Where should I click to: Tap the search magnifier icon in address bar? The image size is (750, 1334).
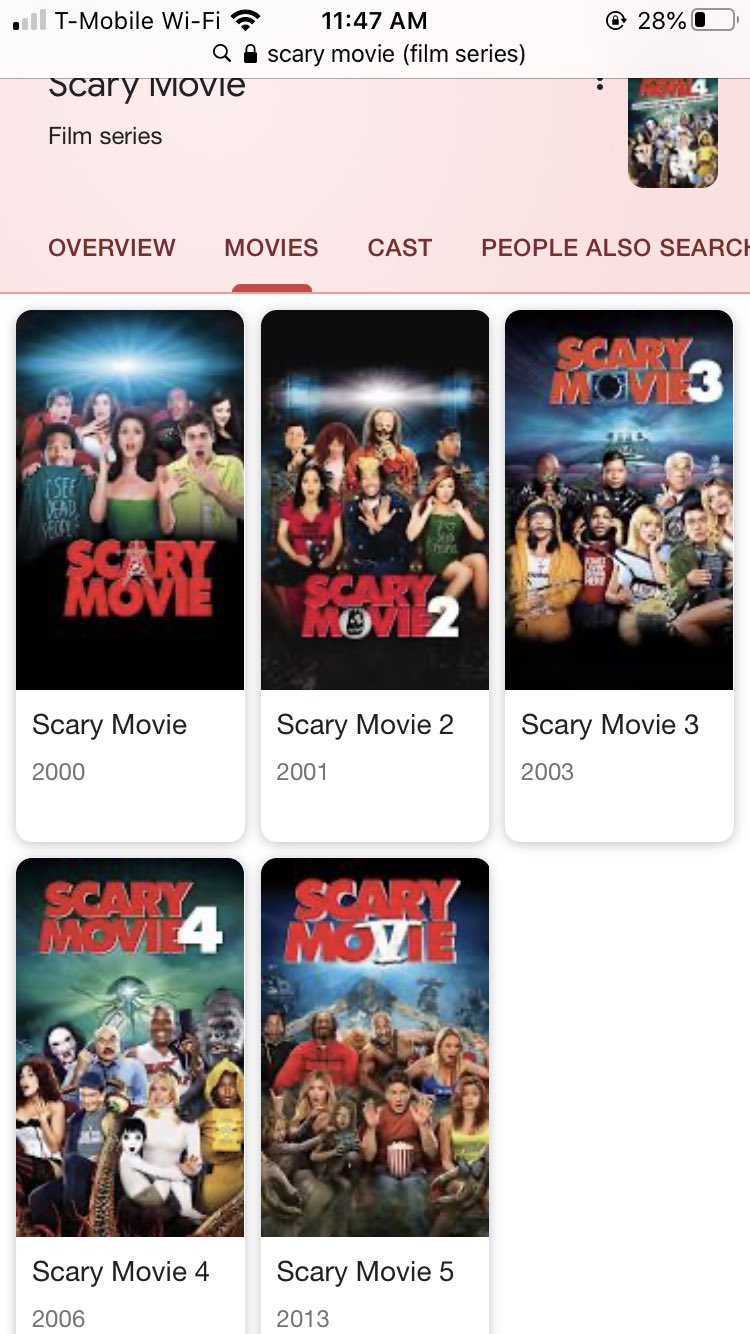tap(222, 53)
